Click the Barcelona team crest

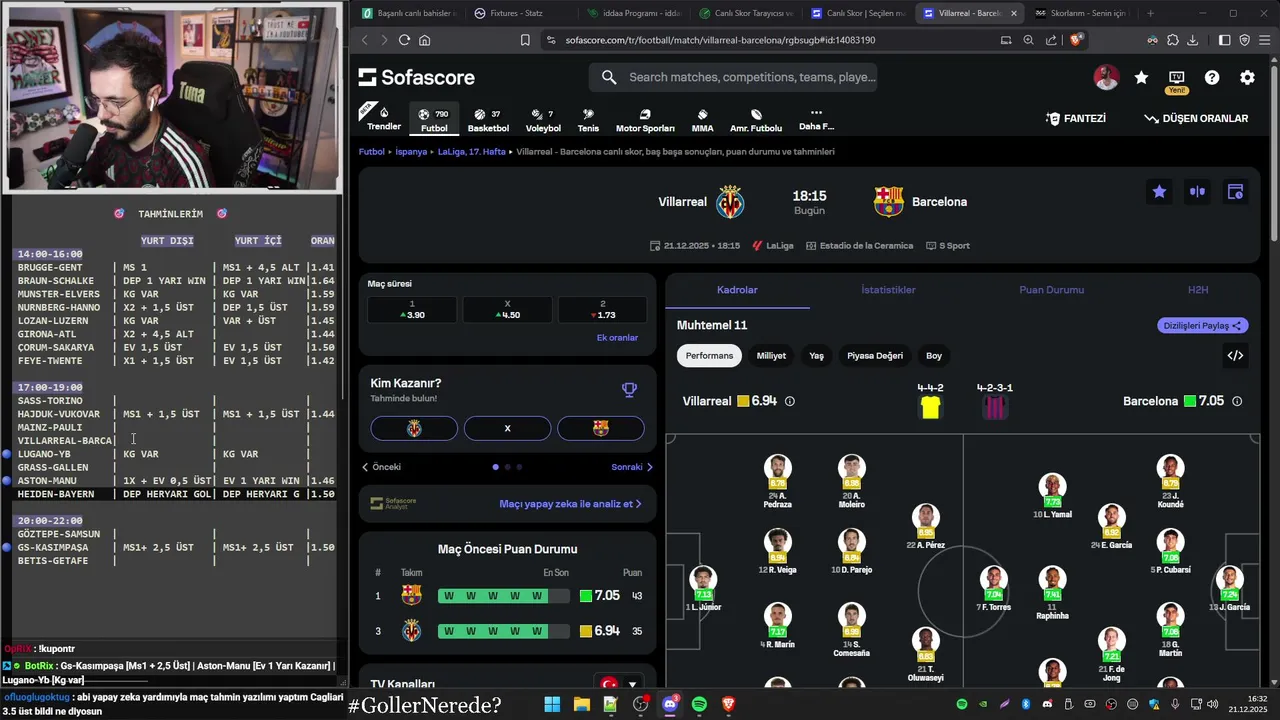tap(888, 202)
